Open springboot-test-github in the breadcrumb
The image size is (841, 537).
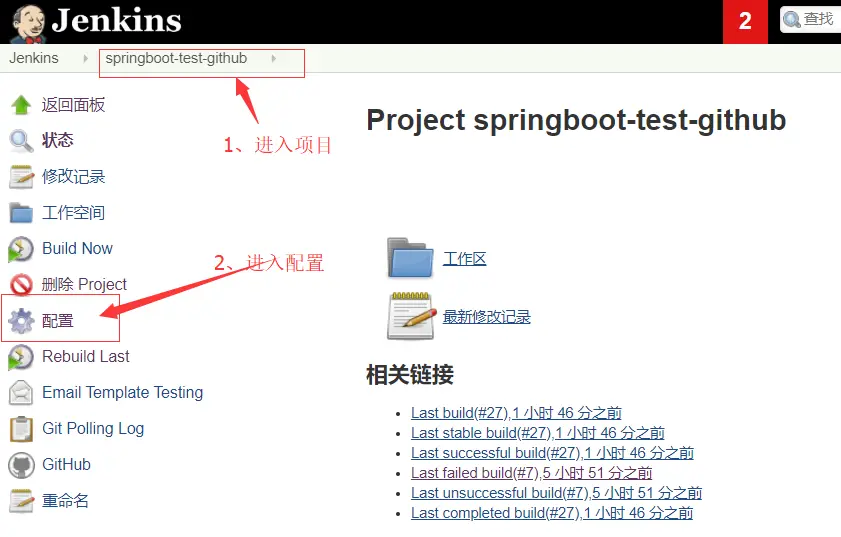point(176,58)
